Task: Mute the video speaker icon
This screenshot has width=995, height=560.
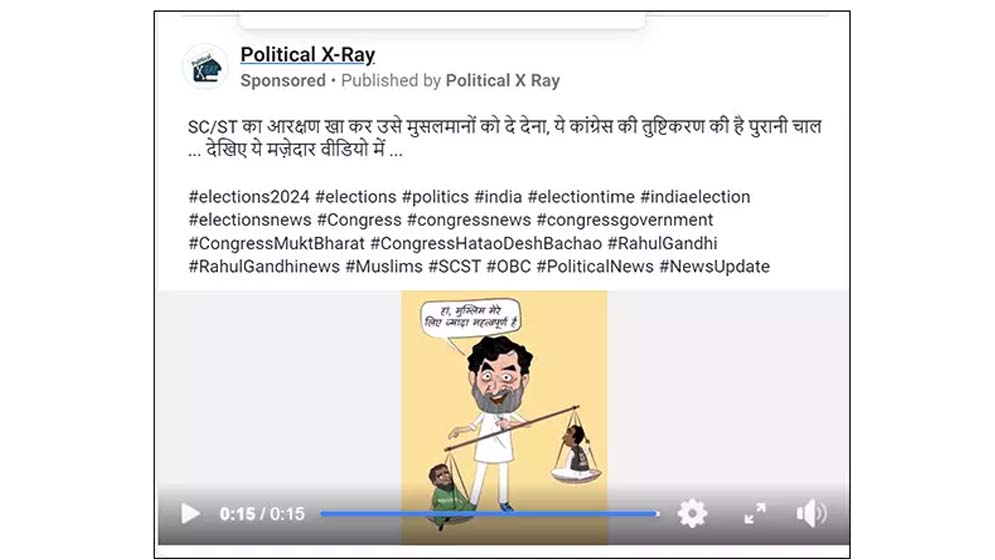Action: click(x=811, y=513)
